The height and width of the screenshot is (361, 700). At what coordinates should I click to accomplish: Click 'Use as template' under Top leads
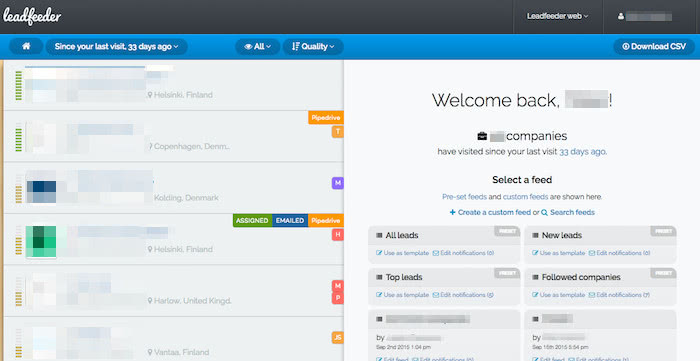403,295
